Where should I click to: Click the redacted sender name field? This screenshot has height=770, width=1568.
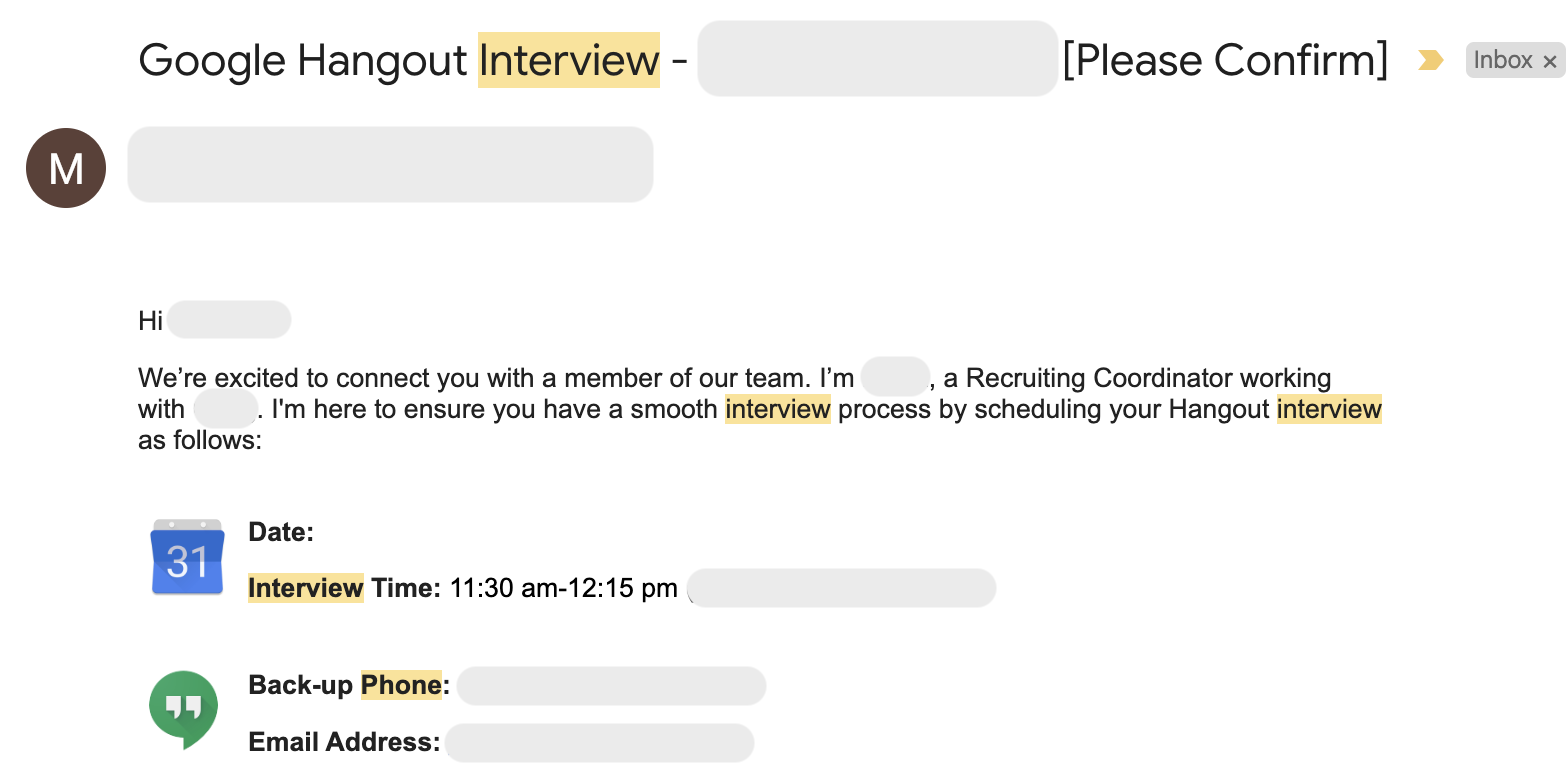(x=390, y=164)
